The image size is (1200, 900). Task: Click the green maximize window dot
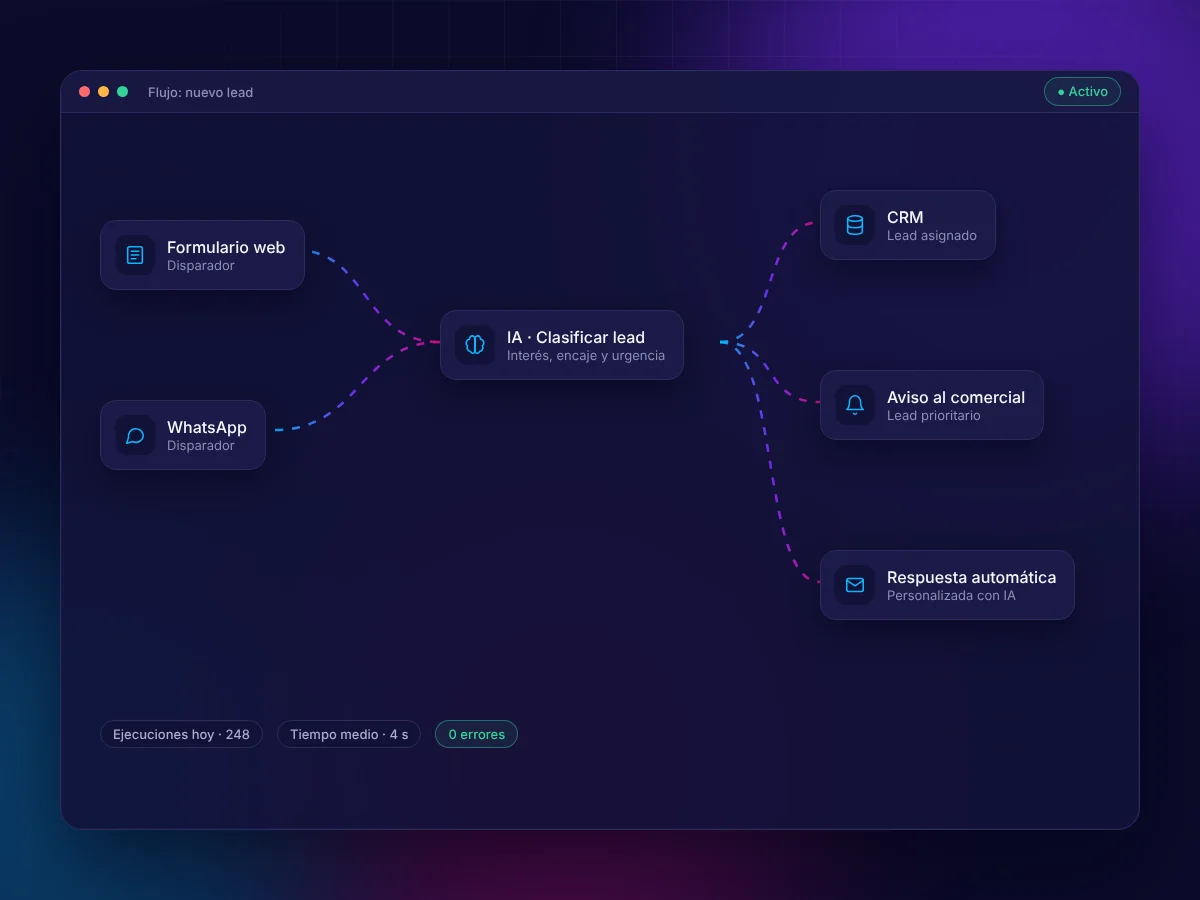point(122,92)
